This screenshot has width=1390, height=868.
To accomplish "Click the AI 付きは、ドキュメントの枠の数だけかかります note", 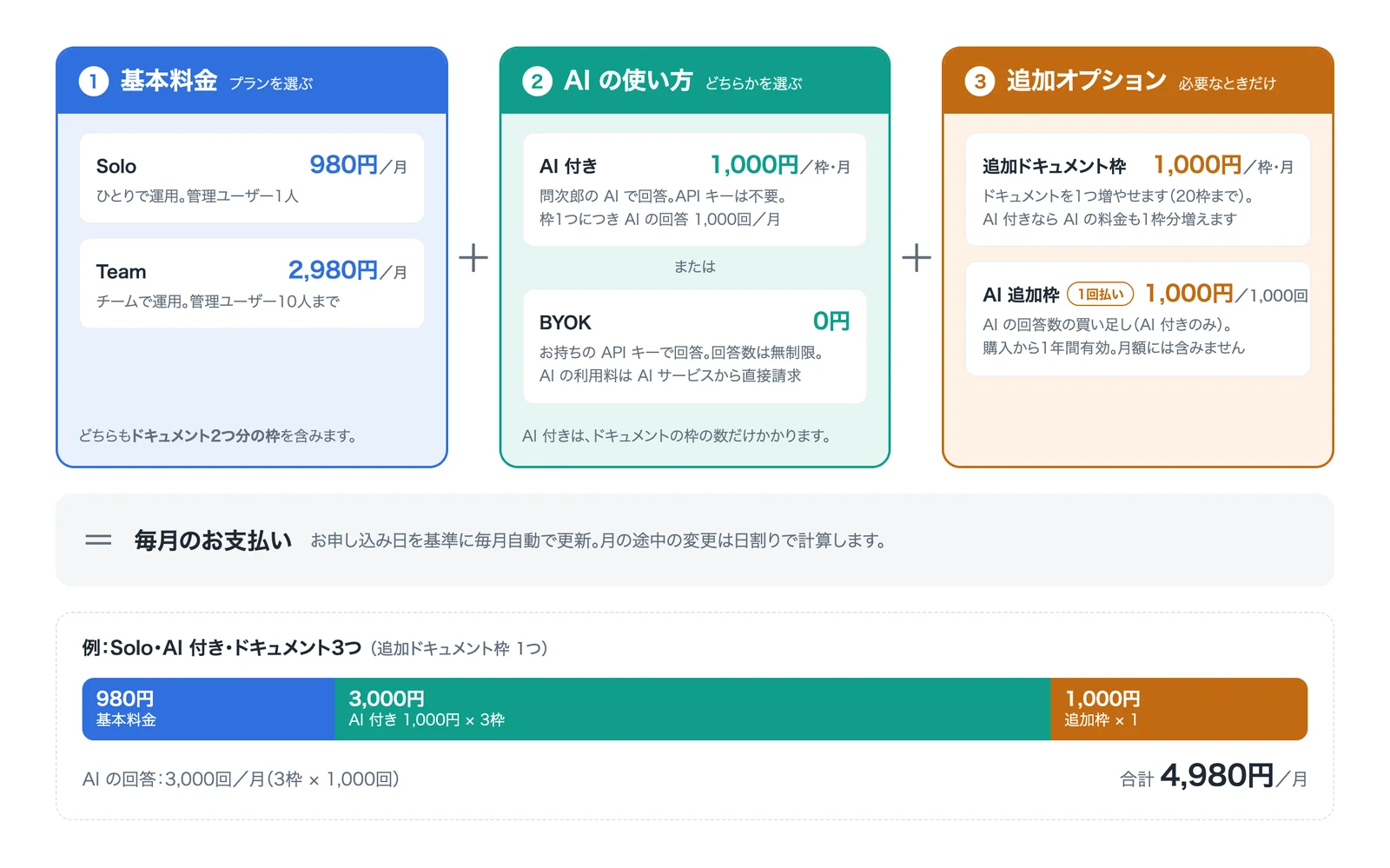I will [676, 435].
